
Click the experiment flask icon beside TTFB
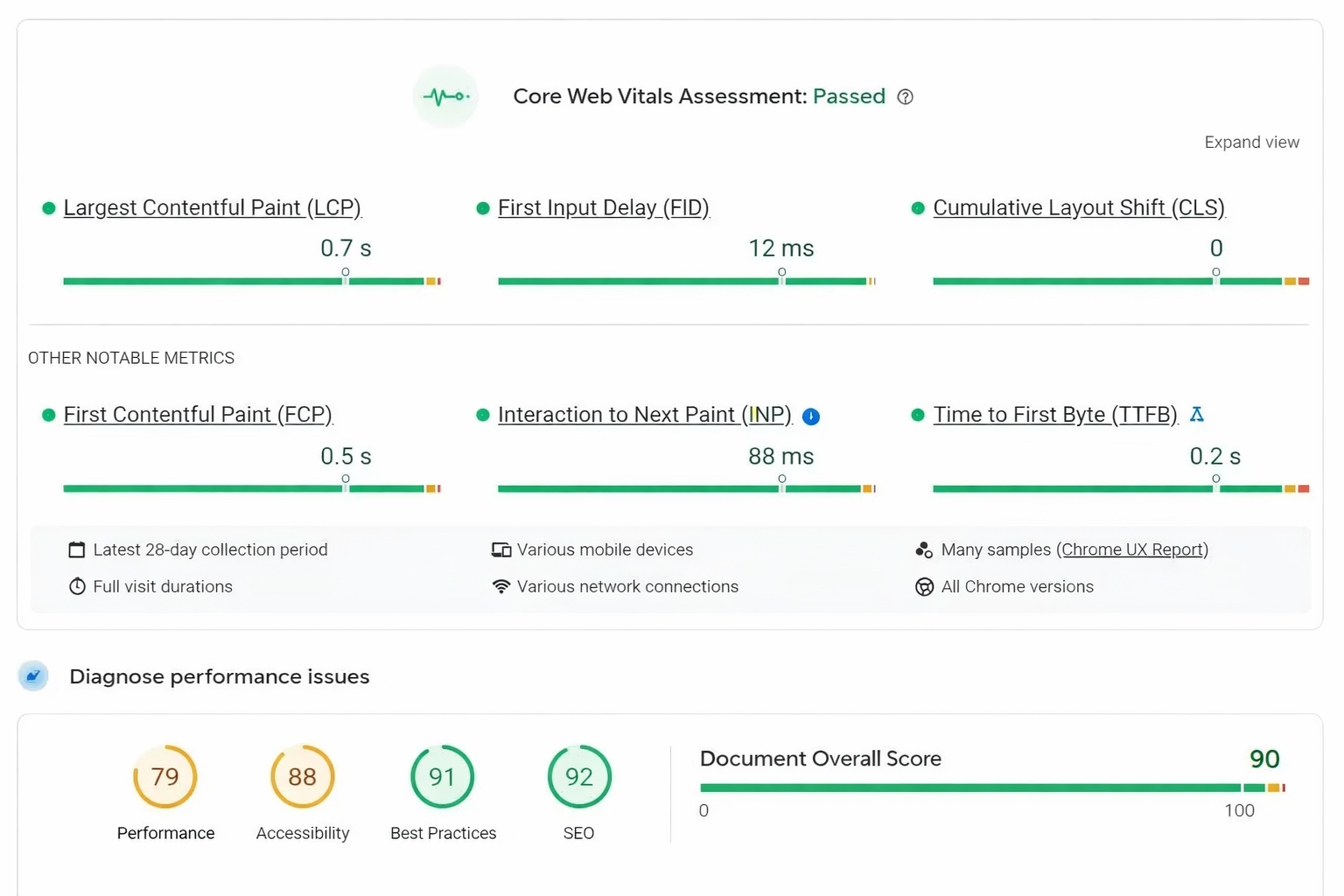[1197, 414]
